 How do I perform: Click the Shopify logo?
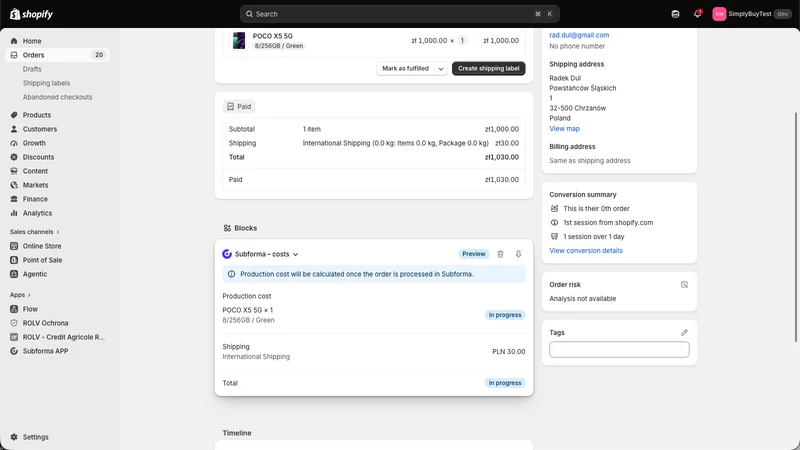pos(32,14)
